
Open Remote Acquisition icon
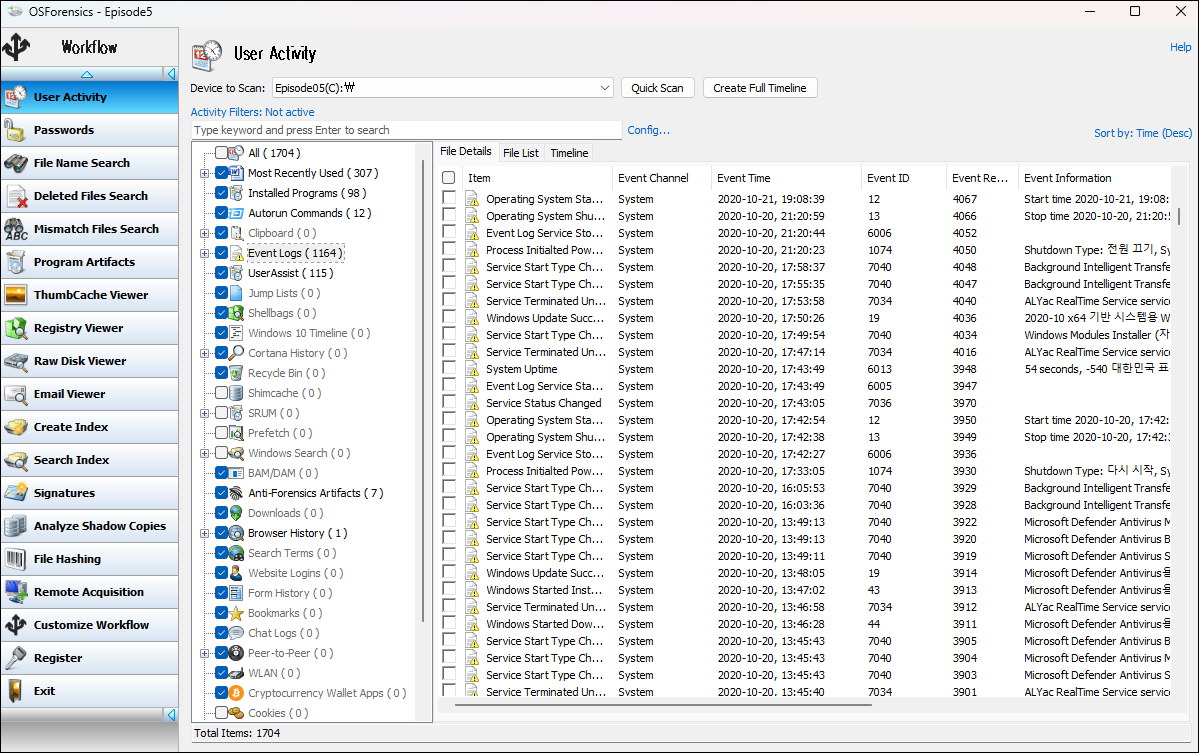pos(15,592)
